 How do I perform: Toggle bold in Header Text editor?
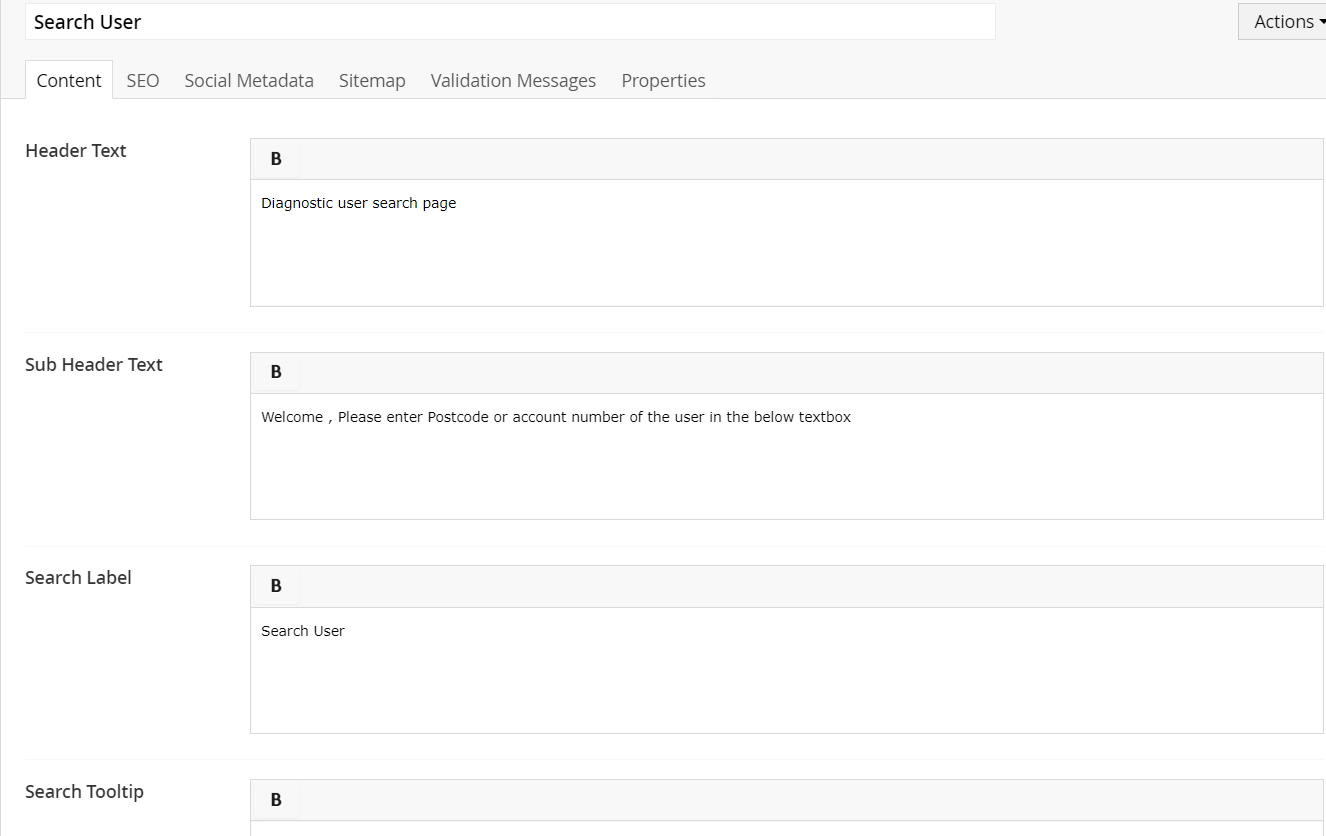[x=276, y=159]
